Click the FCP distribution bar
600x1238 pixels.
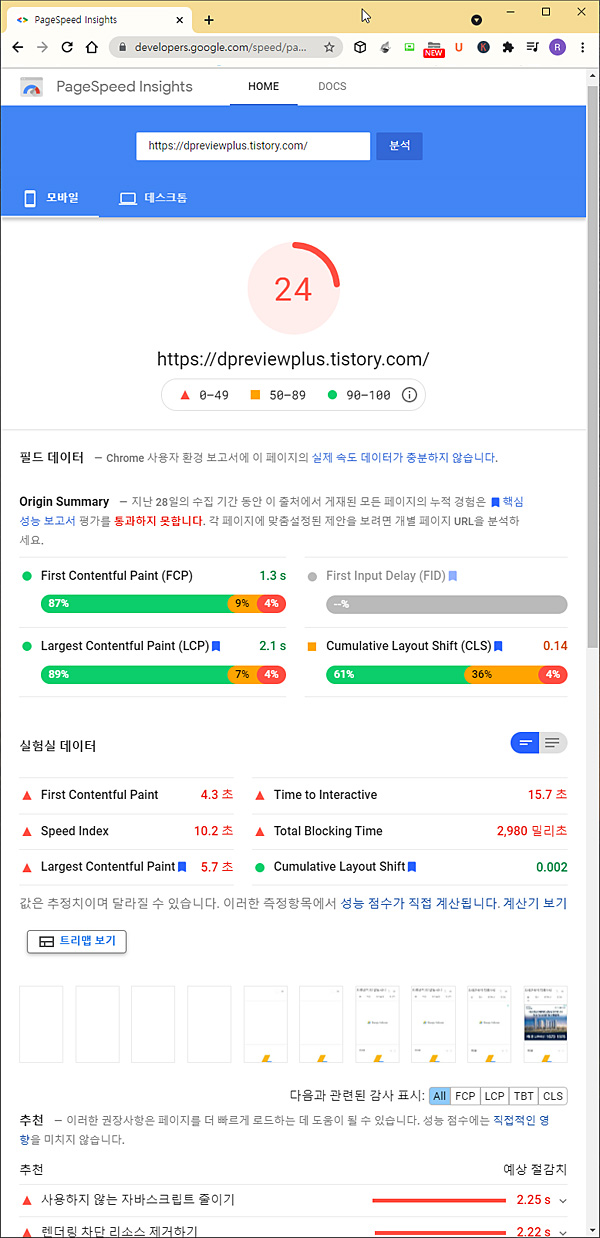coord(163,604)
